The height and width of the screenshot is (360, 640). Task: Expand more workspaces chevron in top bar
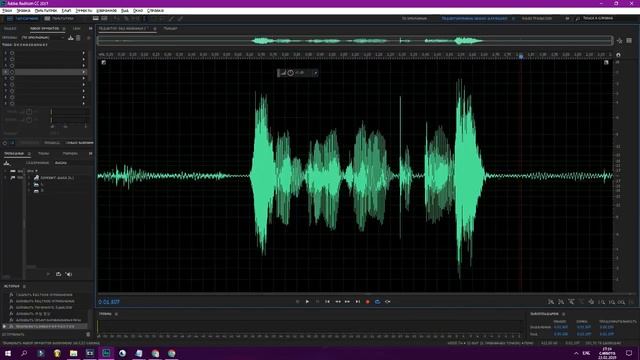pos(567,18)
